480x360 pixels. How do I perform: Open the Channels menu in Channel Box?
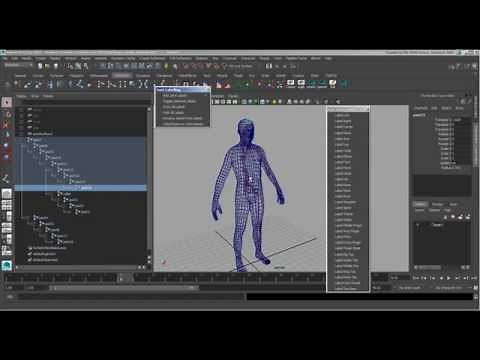click(x=420, y=108)
